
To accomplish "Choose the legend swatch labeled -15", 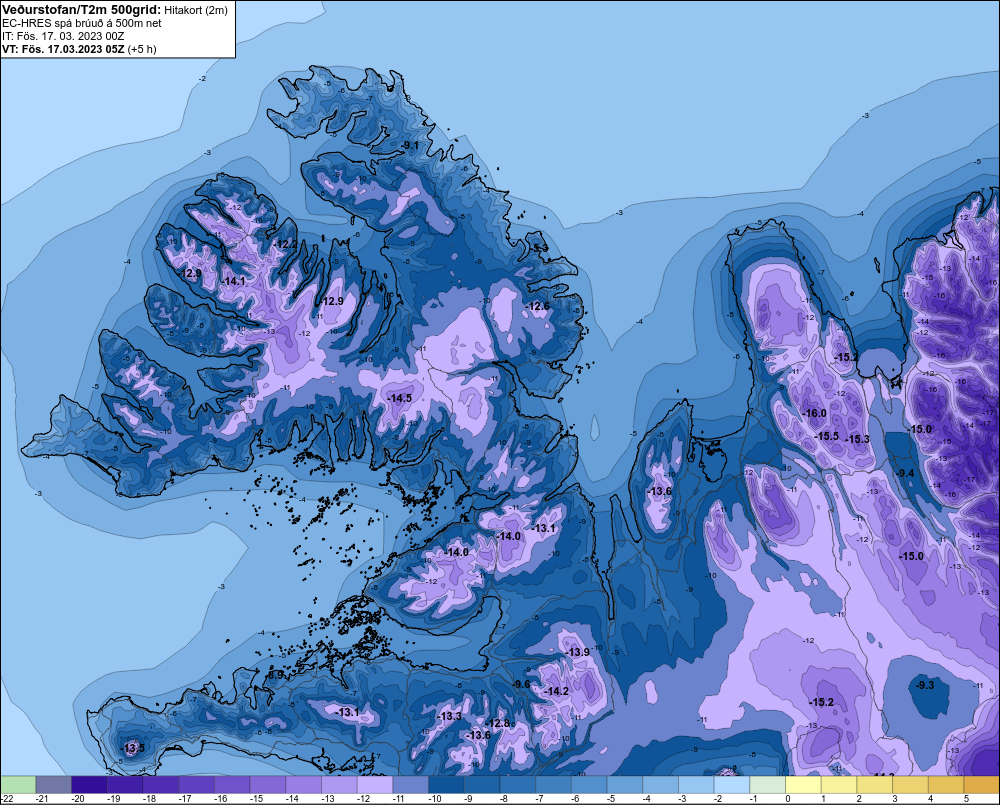I will coord(268,785).
